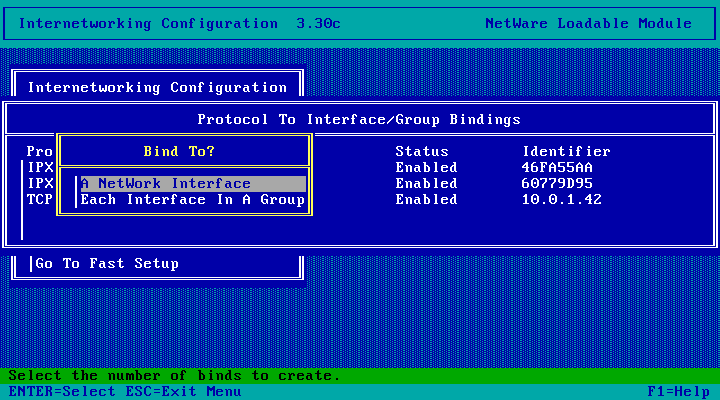Click 'Internetworking Configuration 3.30c' header text

coord(180,23)
